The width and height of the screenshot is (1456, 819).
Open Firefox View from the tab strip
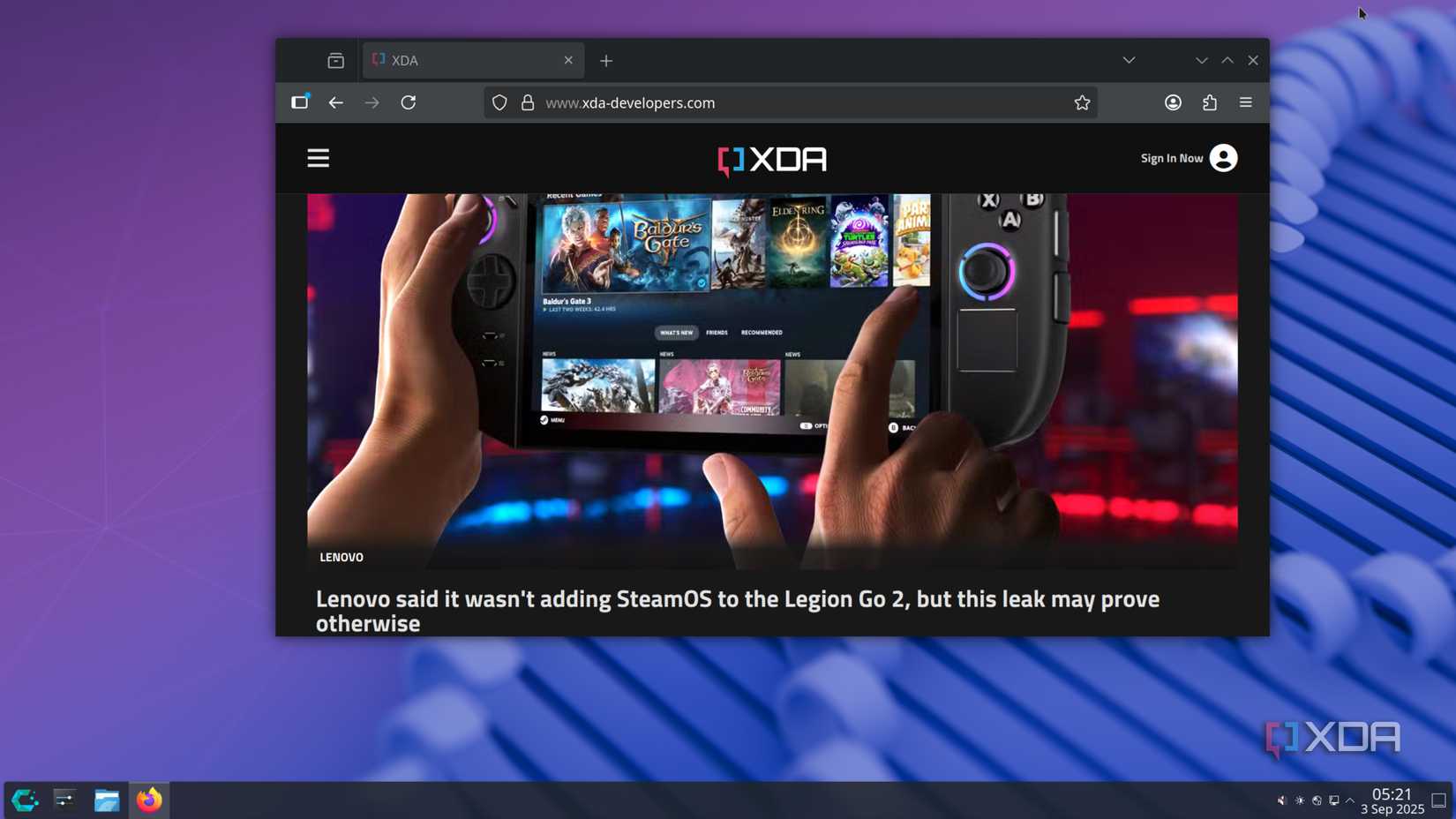[x=335, y=60]
